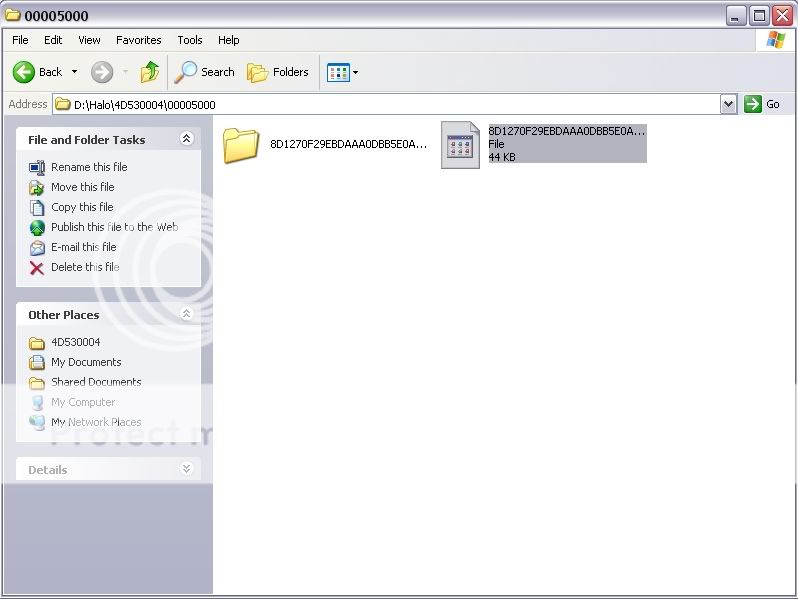This screenshot has height=599, width=798.
Task: Click the Publish this file to the Web icon
Action: [x=37, y=227]
